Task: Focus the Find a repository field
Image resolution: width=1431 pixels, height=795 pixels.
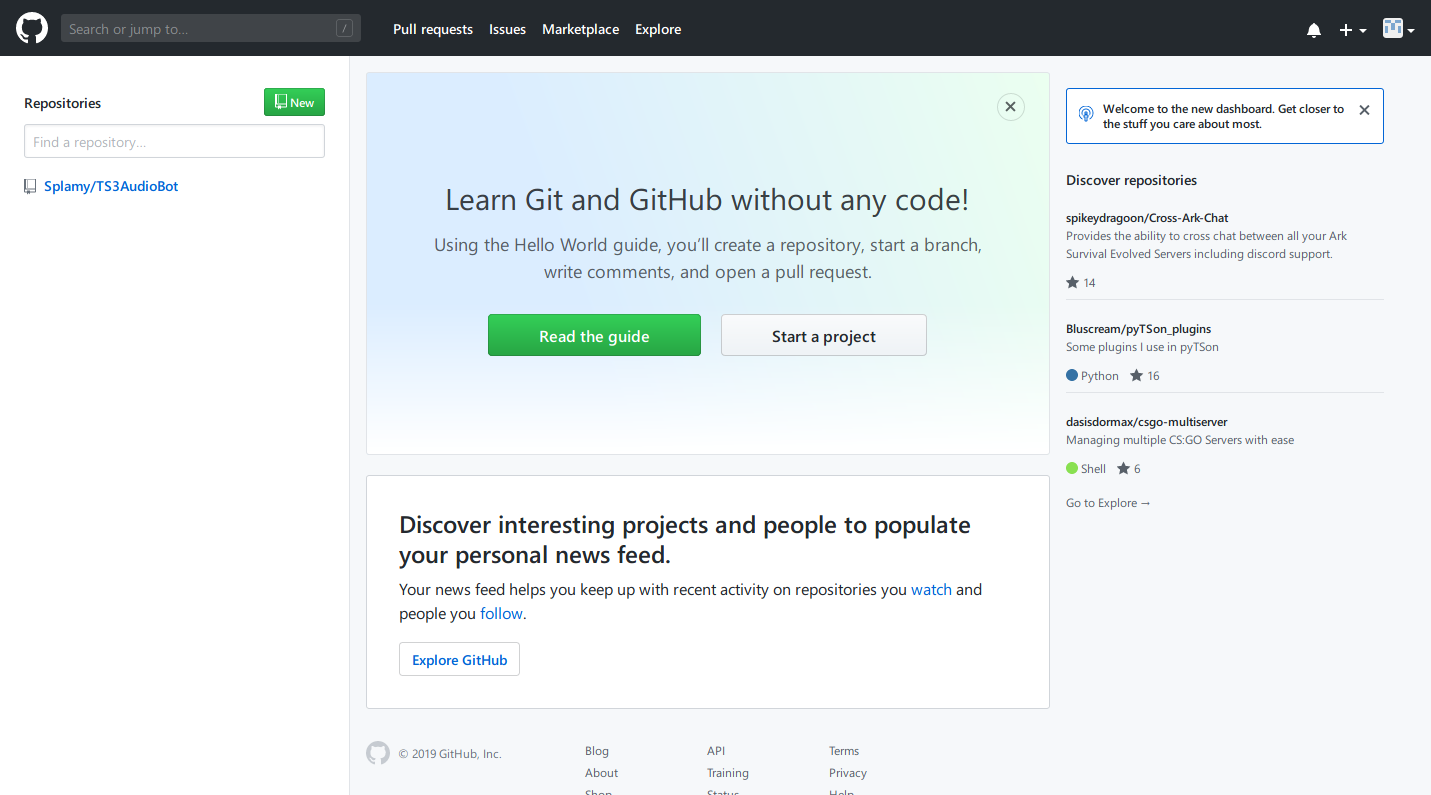Action: [174, 142]
